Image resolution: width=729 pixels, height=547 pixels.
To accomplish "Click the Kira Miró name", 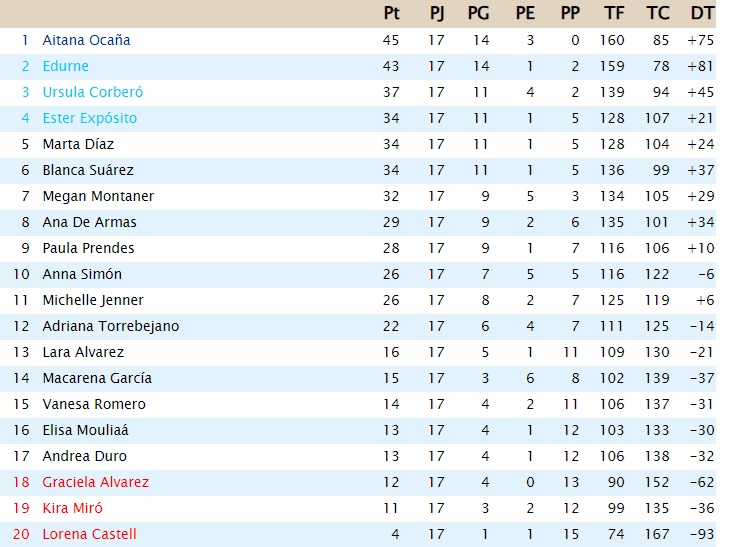I will point(74,508).
